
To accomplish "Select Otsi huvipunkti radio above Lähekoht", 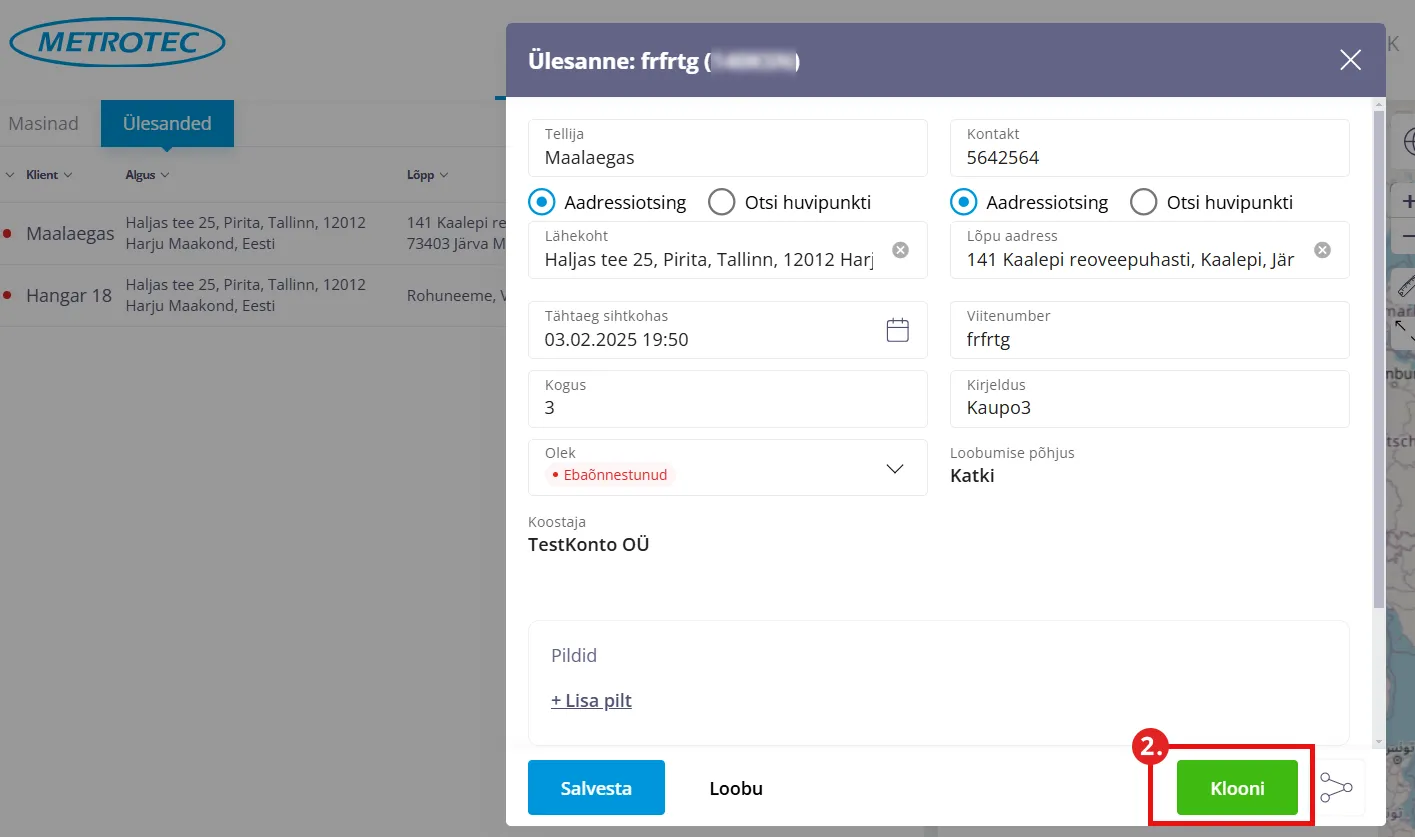I will 721,202.
